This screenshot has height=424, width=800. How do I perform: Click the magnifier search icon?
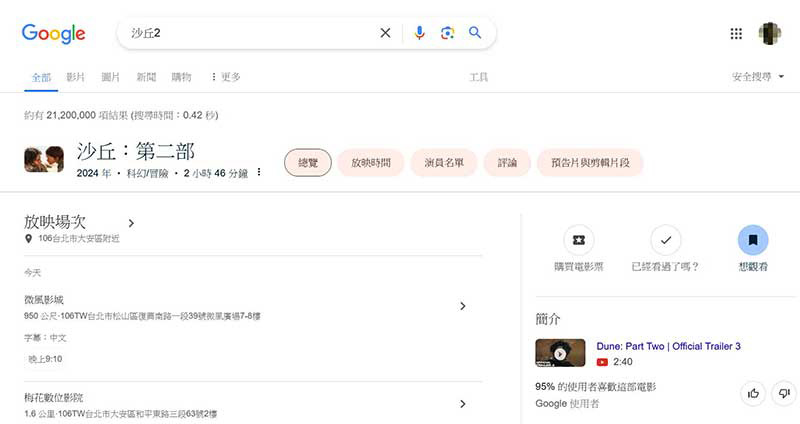pos(475,33)
